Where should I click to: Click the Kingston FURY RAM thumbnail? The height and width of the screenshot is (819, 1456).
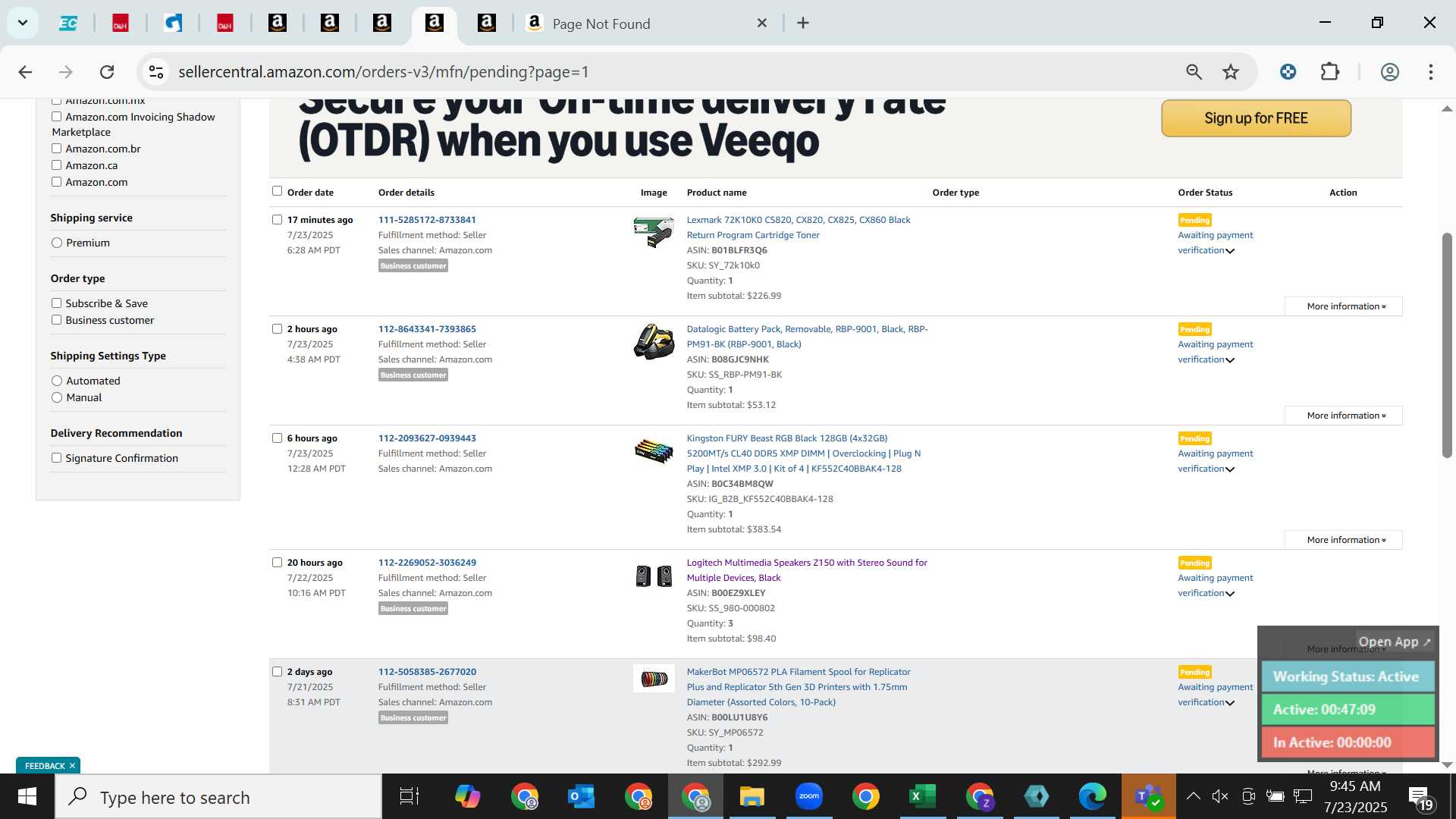click(654, 450)
